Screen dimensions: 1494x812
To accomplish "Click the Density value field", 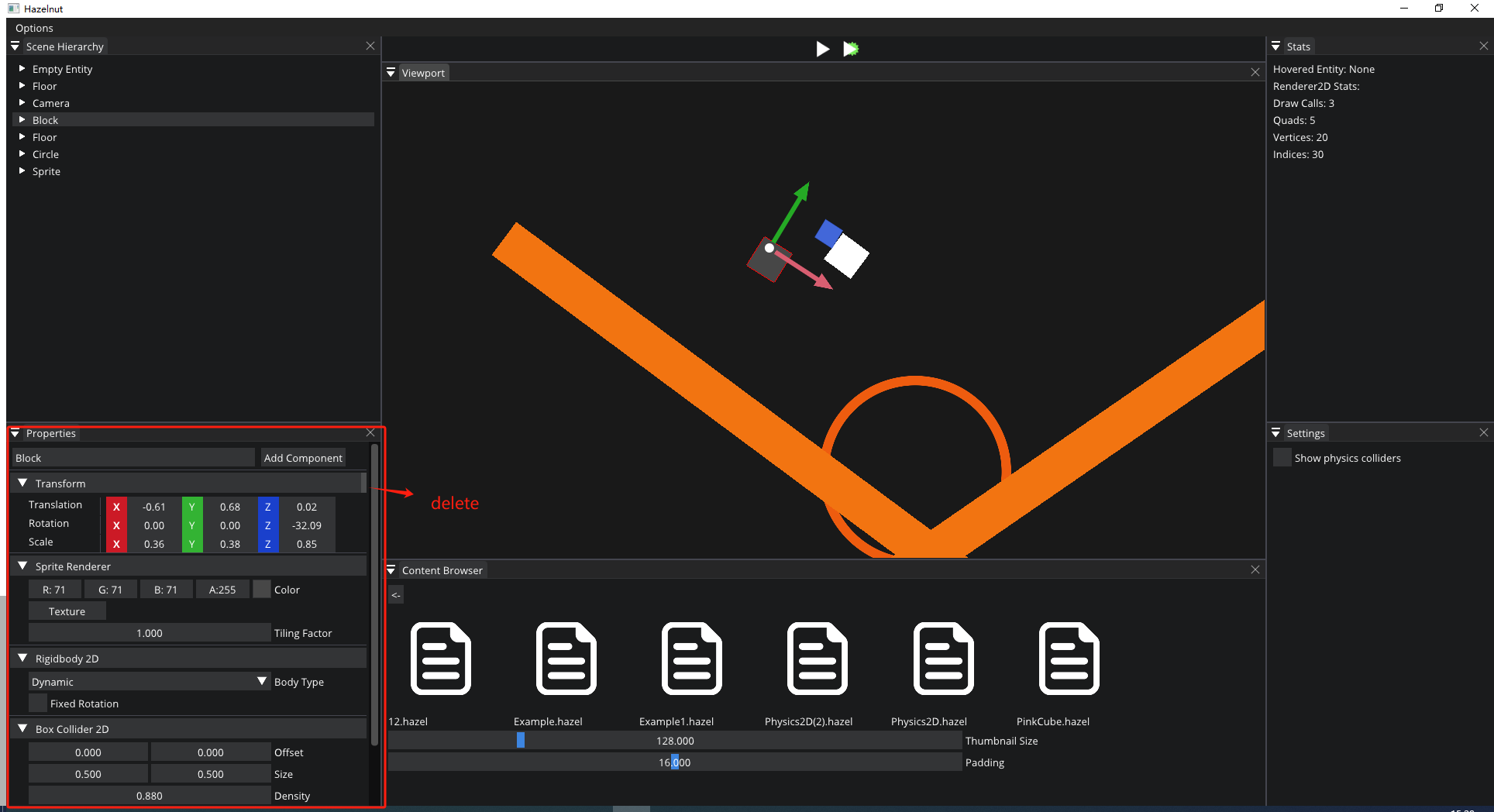I will [x=150, y=796].
